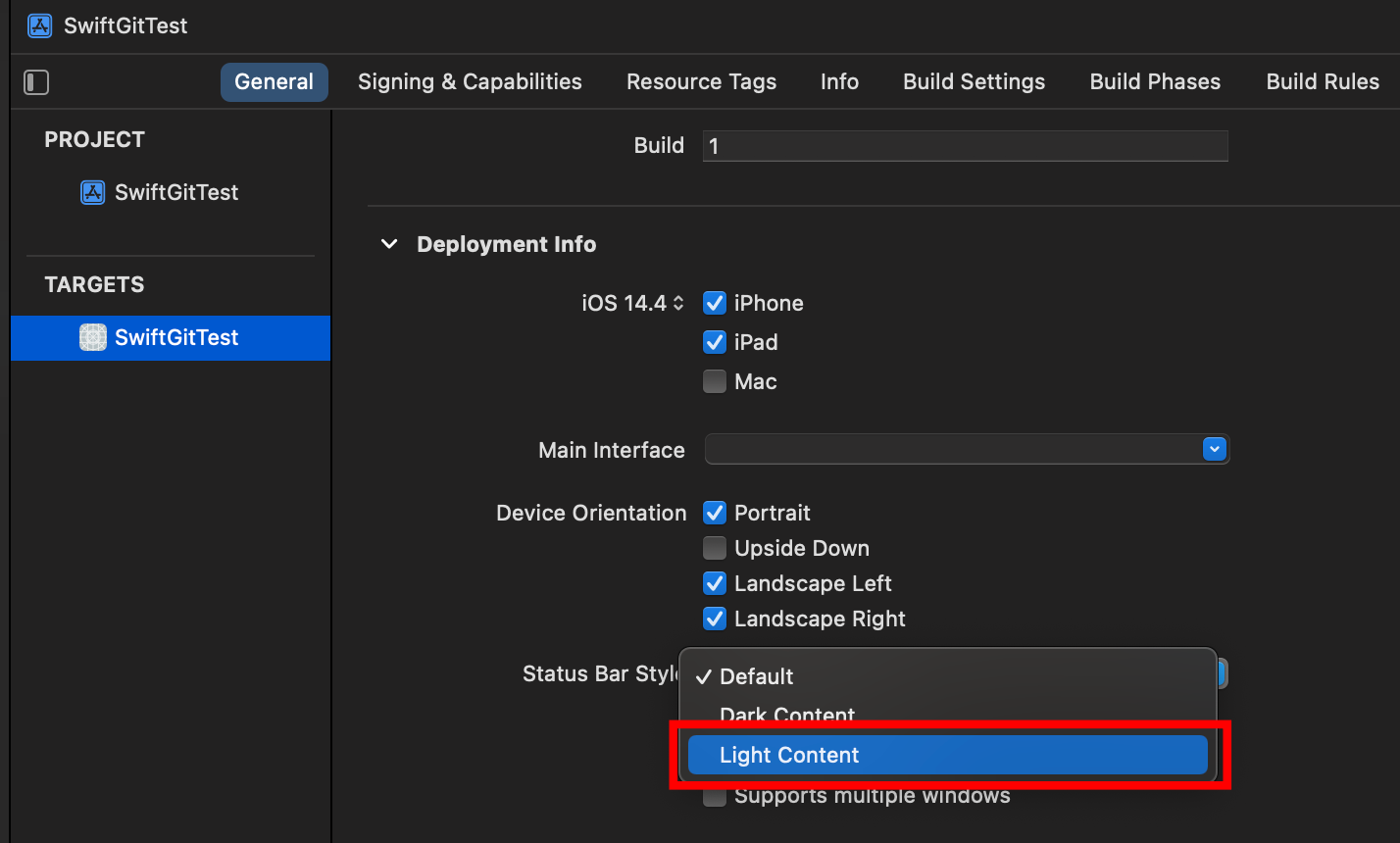
Task: Enable Upside Down orientation
Action: [x=715, y=549]
